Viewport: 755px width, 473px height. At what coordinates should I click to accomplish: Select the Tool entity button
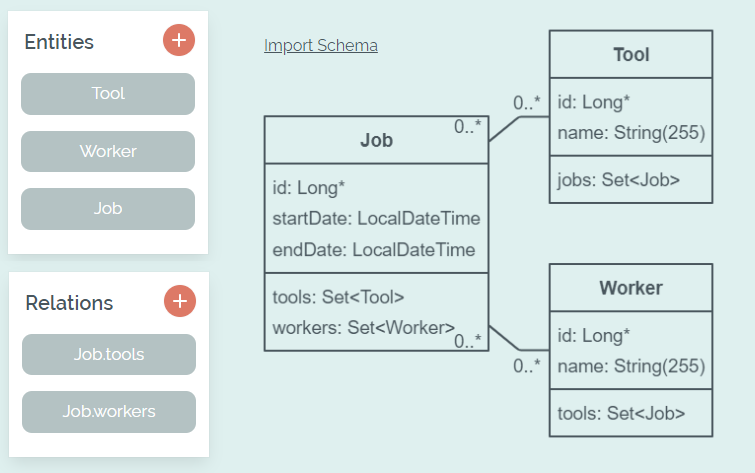(x=108, y=94)
